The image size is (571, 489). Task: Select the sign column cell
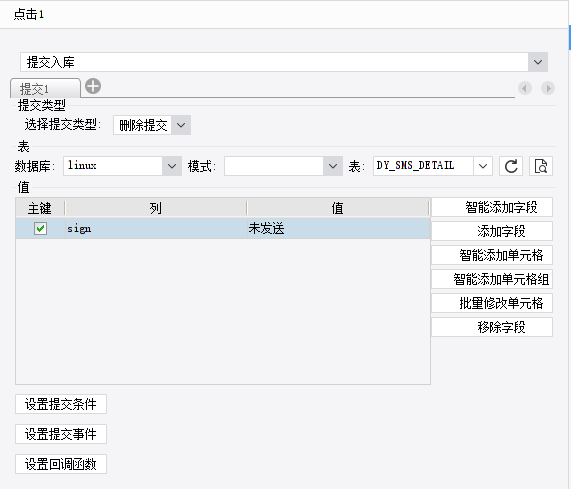(x=156, y=229)
